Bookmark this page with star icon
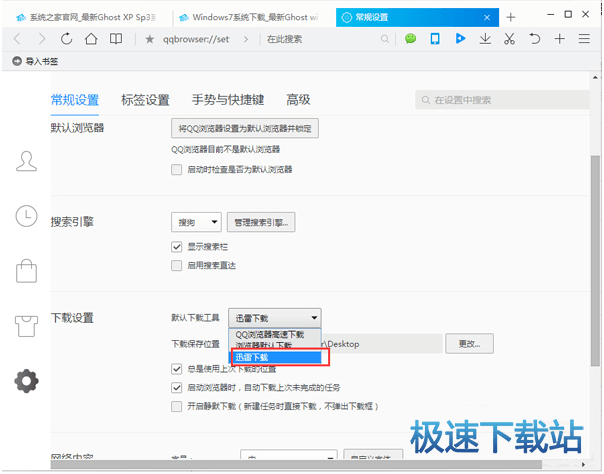The height and width of the screenshot is (474, 604). click(x=149, y=39)
